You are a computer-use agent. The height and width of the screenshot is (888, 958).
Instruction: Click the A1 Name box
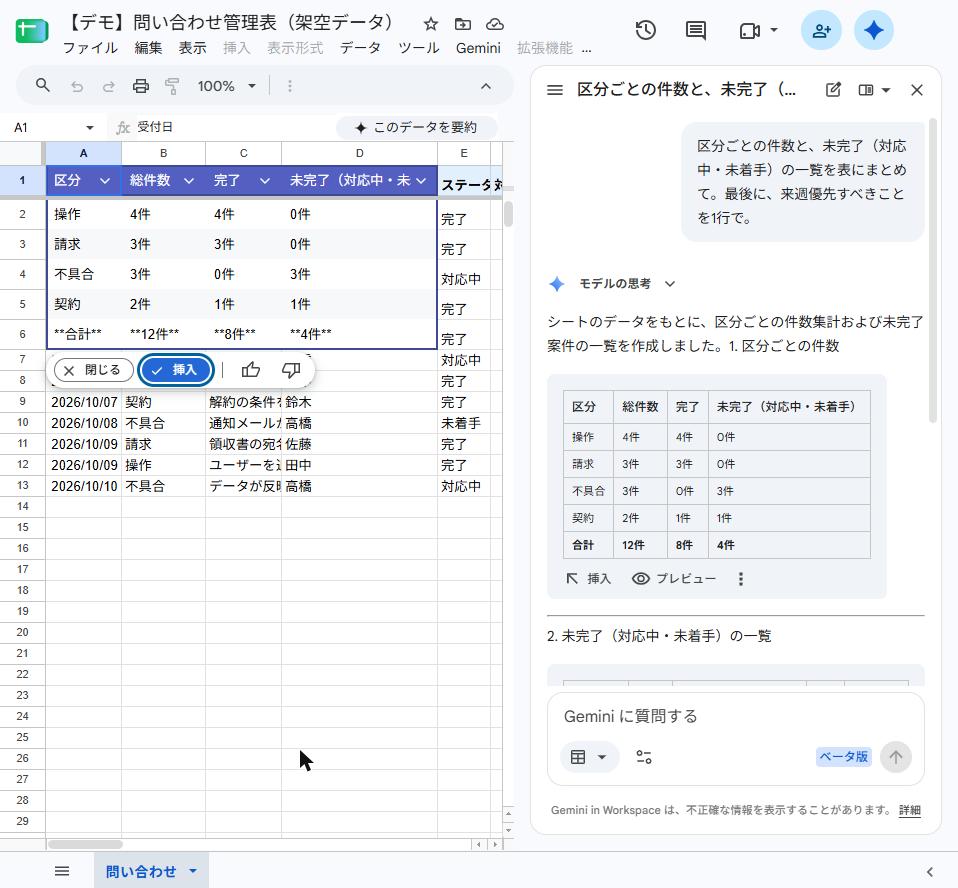pyautogui.click(x=46, y=128)
